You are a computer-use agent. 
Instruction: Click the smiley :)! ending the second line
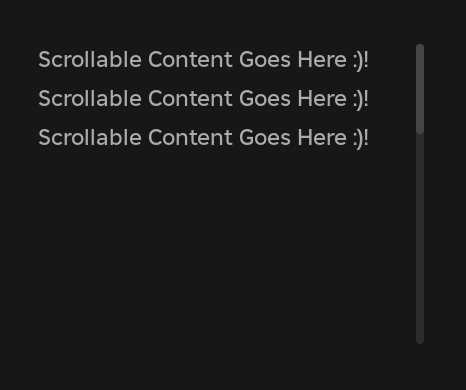pyautogui.click(x=361, y=100)
